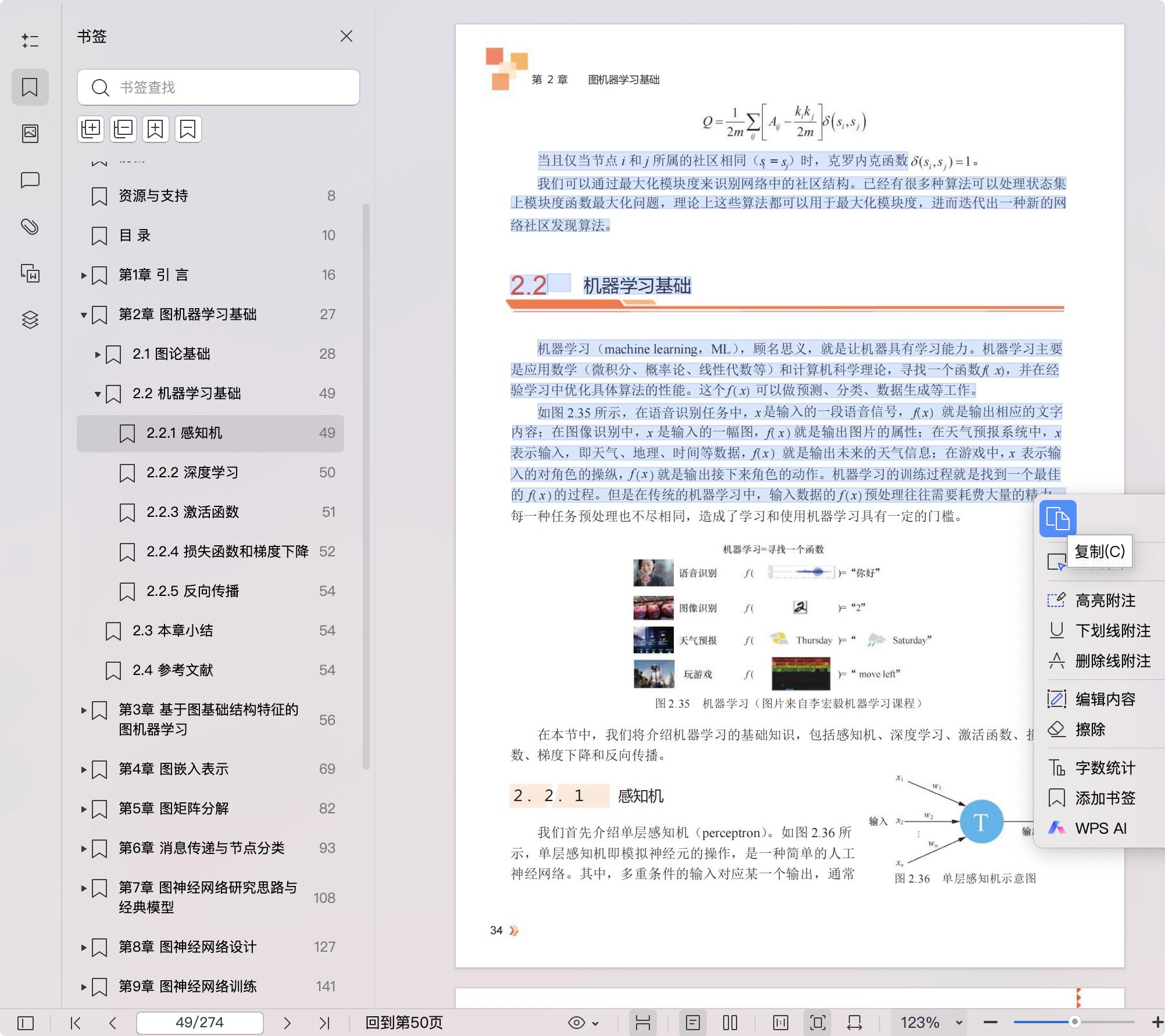Screen dimensions: 1165x1036
Task: Open the attachments panel icon
Action: point(30,227)
